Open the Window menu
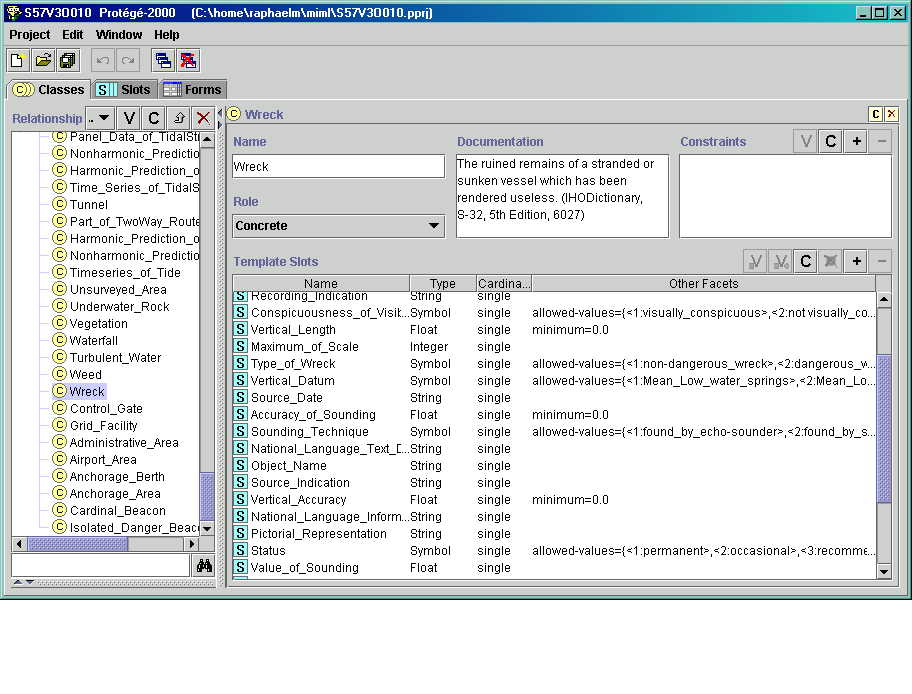Viewport: 912px width, 694px height. [119, 34]
